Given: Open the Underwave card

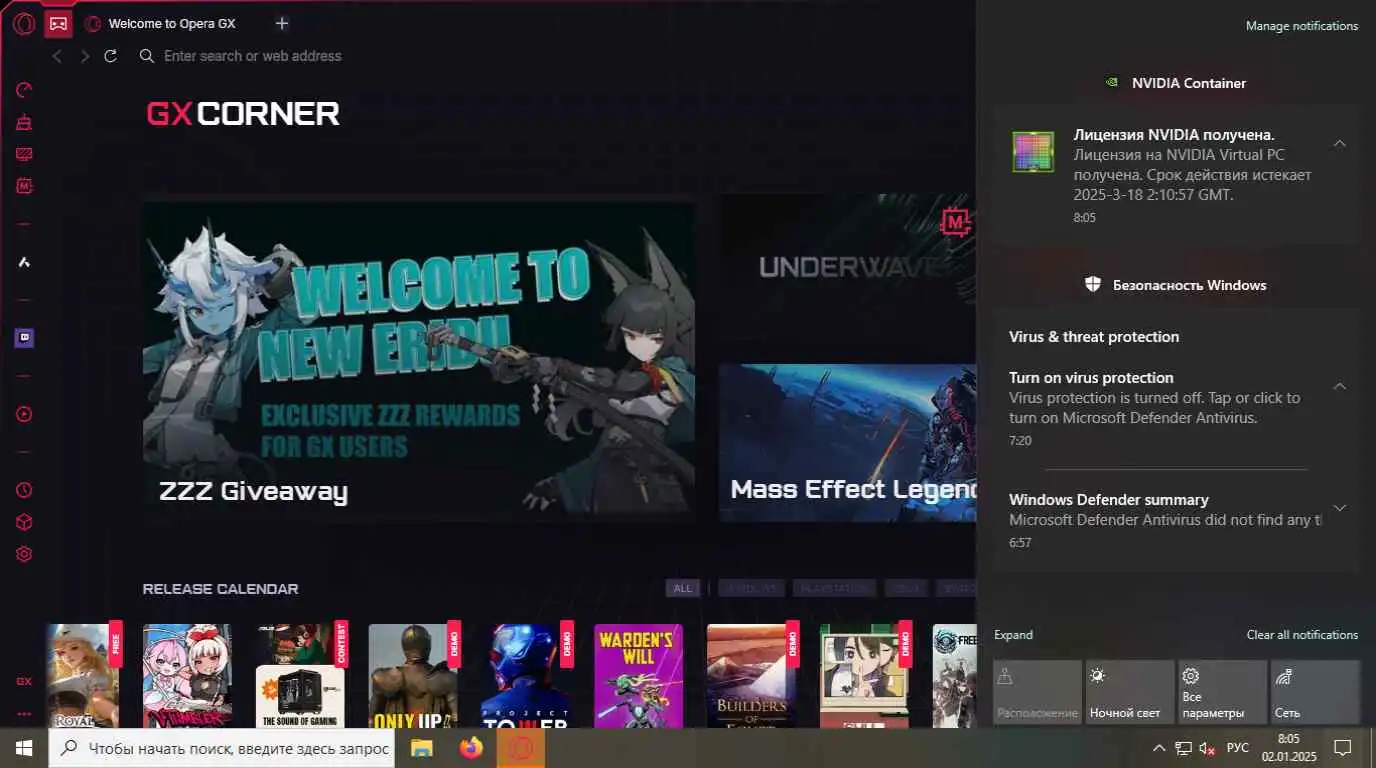Looking at the screenshot, I should click(847, 271).
